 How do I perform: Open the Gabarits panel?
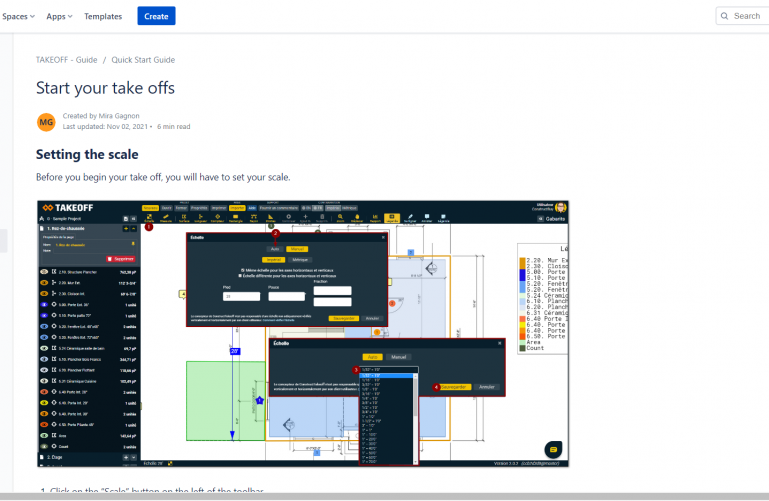click(x=552, y=219)
